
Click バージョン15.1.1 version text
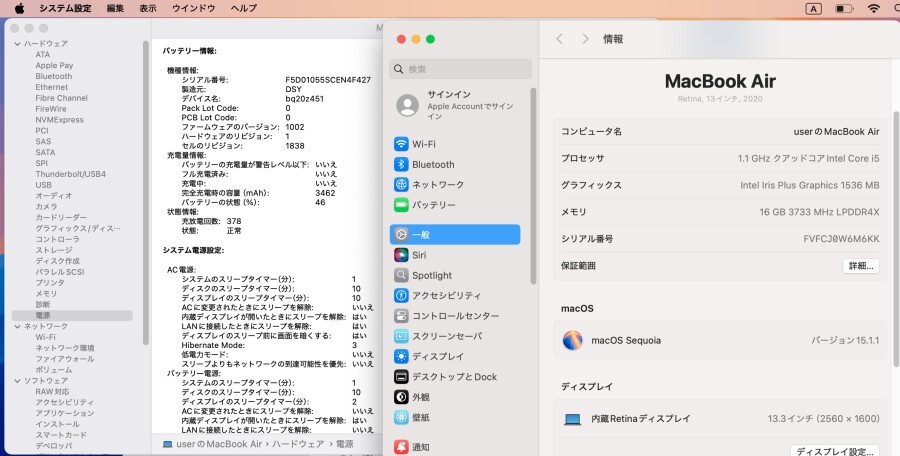tap(845, 340)
